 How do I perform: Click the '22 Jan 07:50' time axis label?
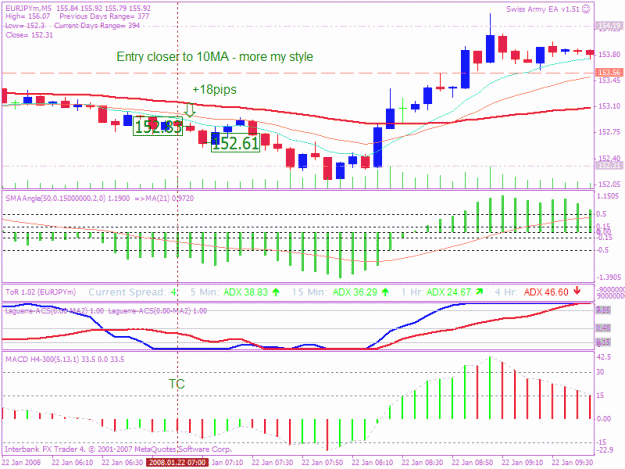coord(322,463)
